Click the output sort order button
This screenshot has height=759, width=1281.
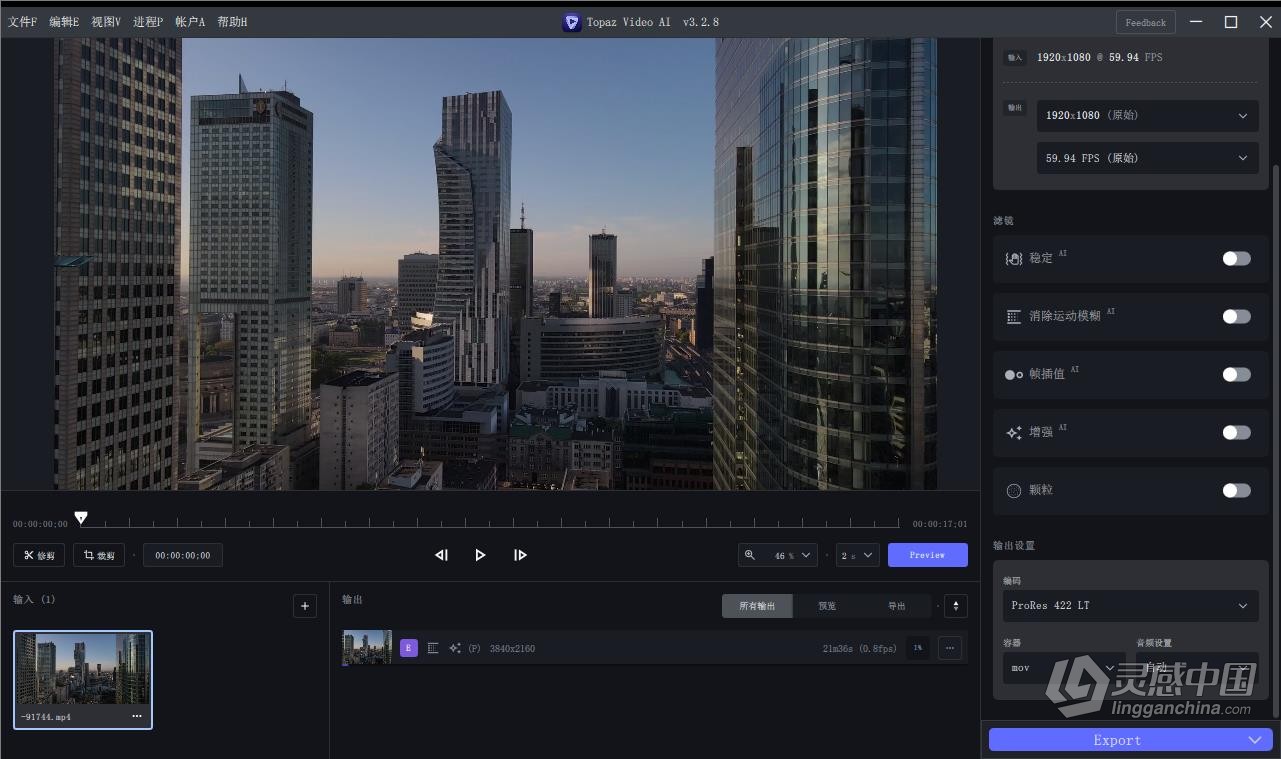point(956,606)
